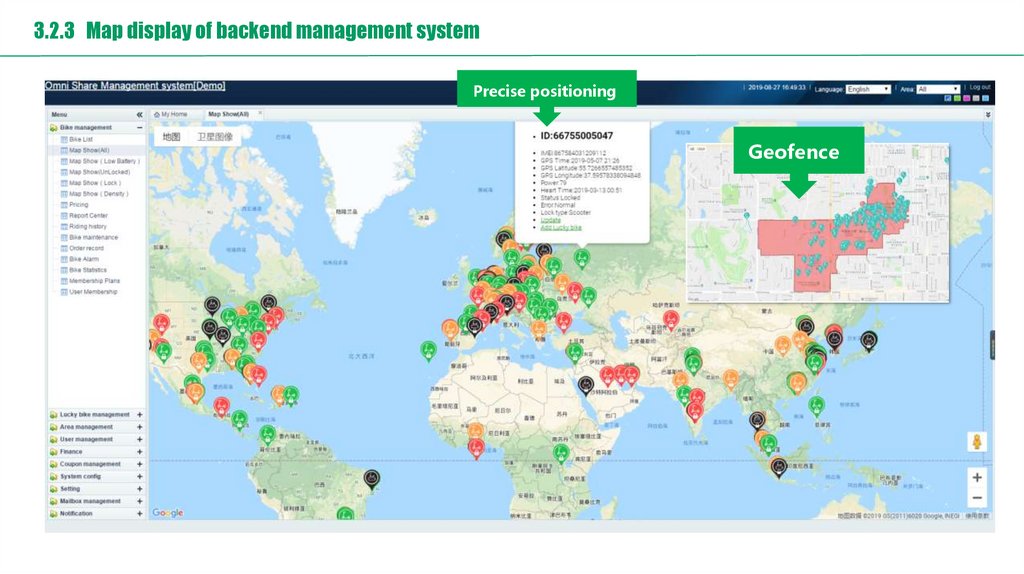Viewport: 1024px width, 574px height.
Task: Switch map to 卫星图像 satellite view
Action: [215, 136]
